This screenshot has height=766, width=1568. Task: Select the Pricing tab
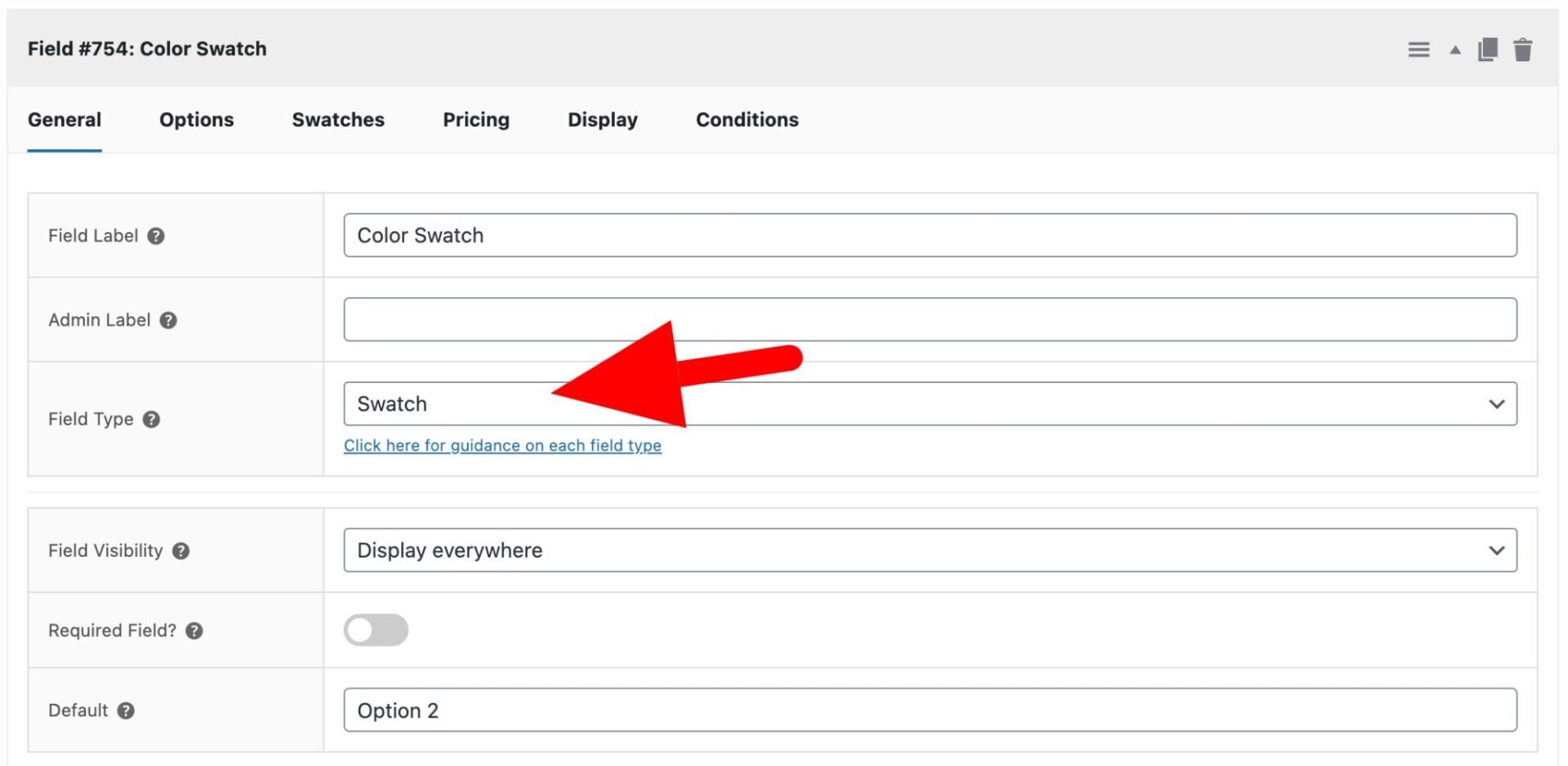[475, 119]
